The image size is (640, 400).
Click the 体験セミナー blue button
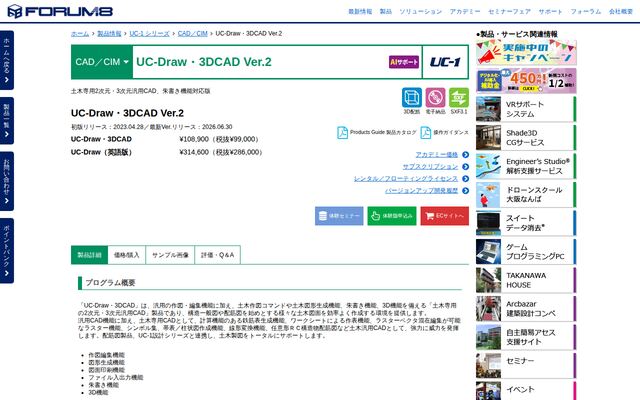[339, 216]
